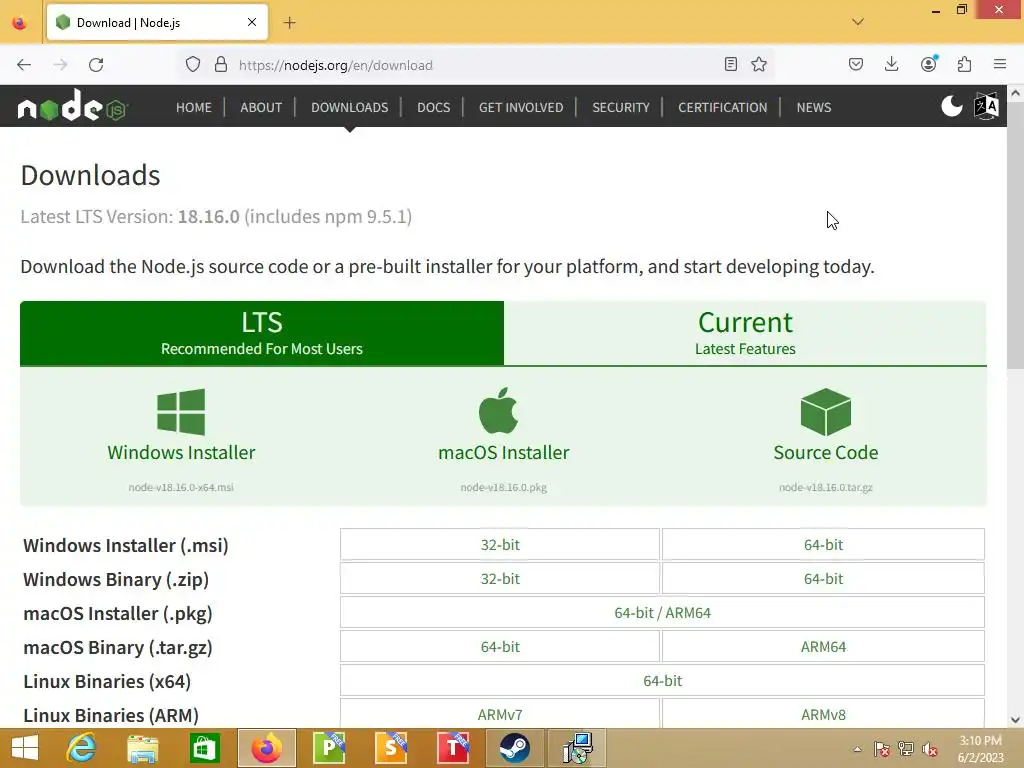Download via Windows Installer icon

click(x=181, y=412)
